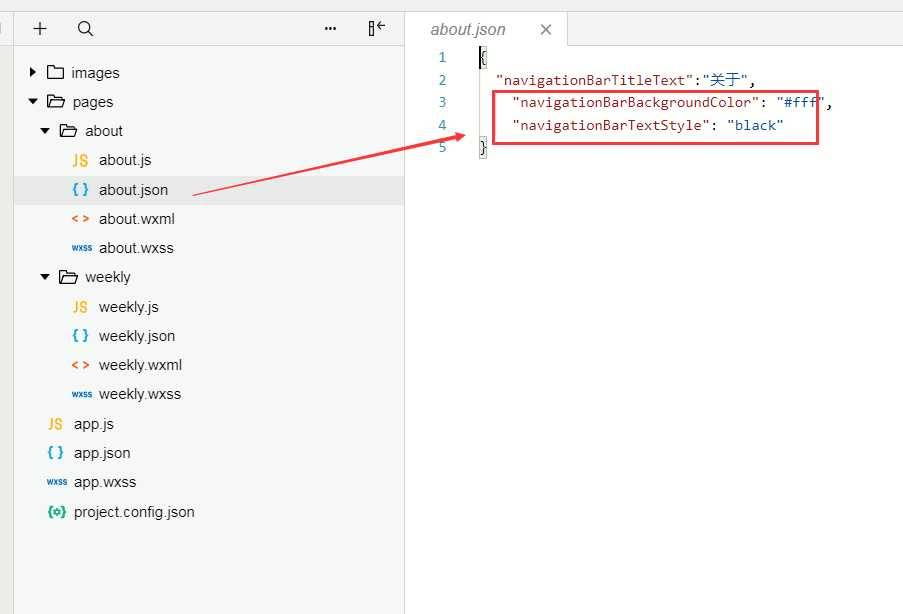Open the weekly.wxss file
903x614 pixels.
click(x=140, y=394)
